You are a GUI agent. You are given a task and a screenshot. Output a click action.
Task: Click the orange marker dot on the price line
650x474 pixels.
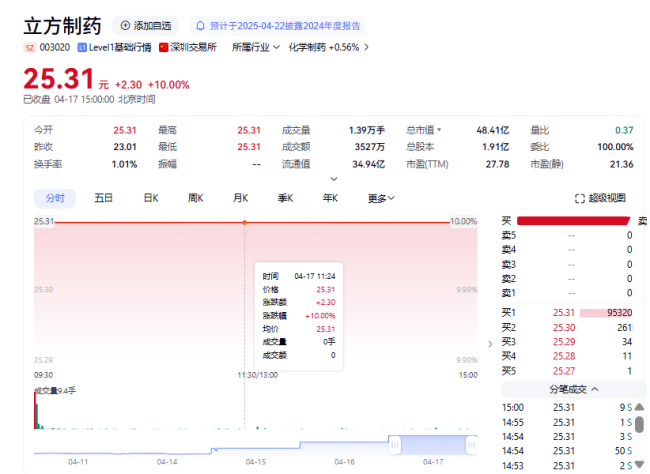[x=245, y=223]
